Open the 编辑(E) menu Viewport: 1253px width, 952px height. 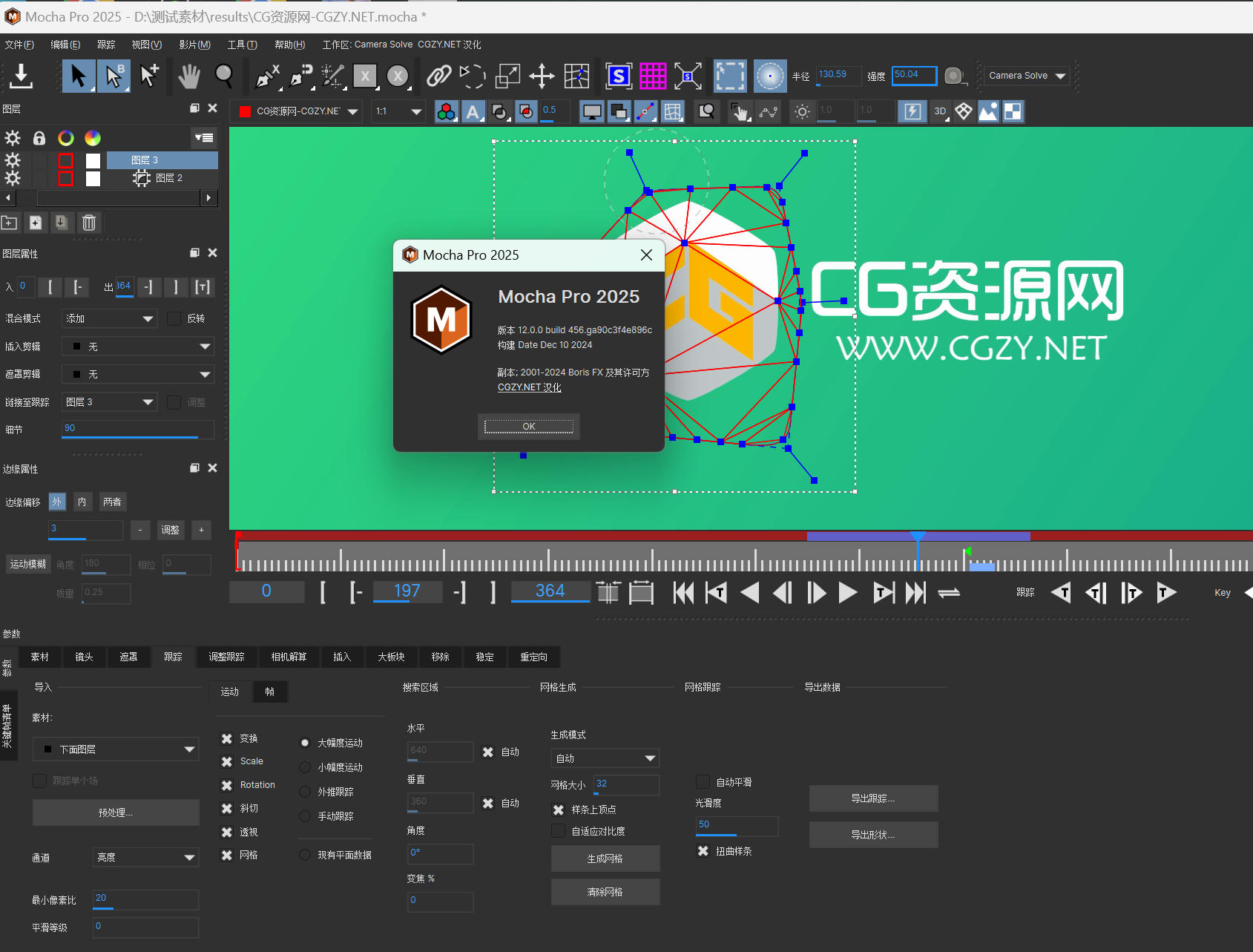[x=65, y=45]
